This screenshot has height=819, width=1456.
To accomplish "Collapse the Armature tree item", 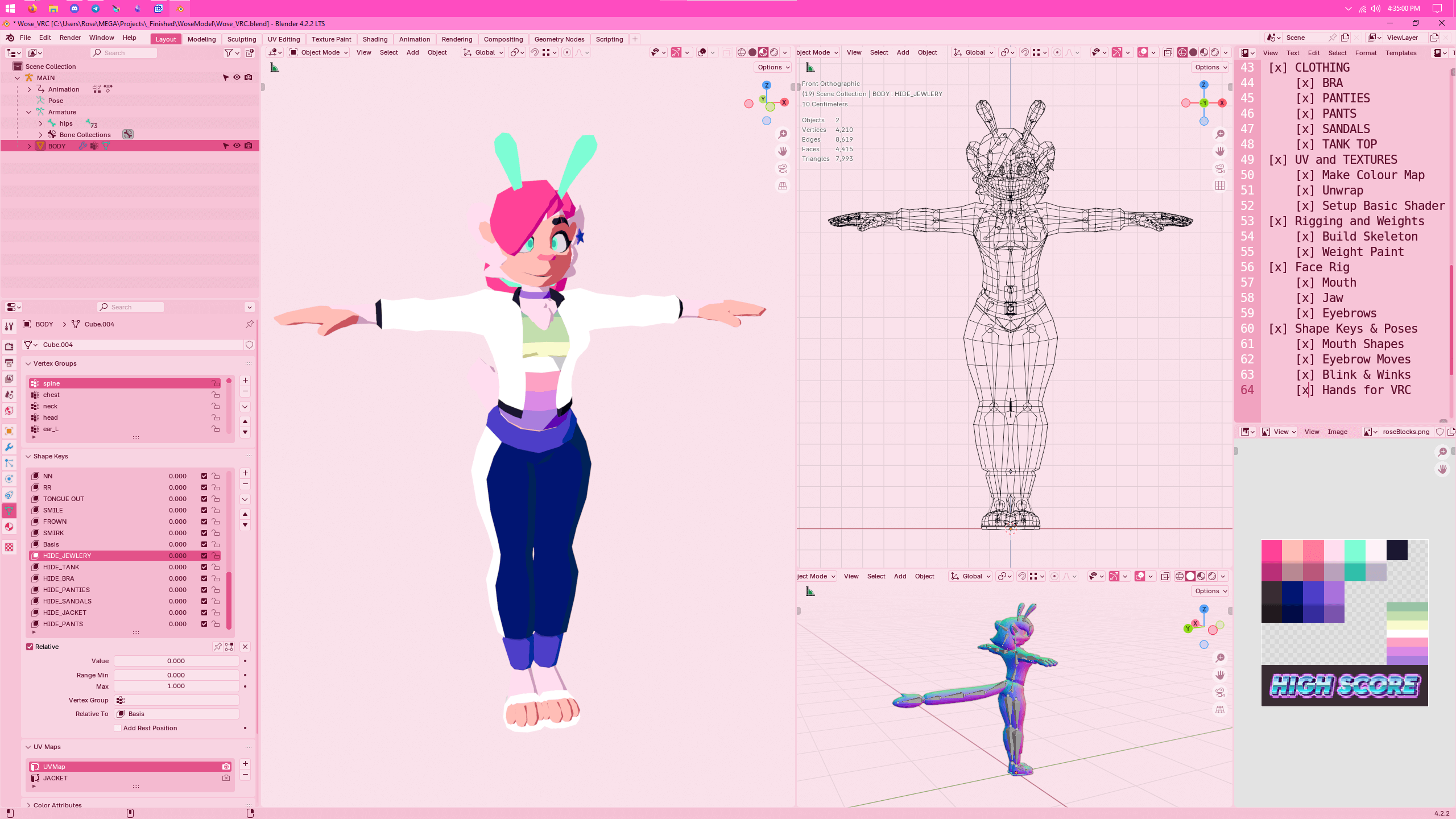I will point(29,112).
